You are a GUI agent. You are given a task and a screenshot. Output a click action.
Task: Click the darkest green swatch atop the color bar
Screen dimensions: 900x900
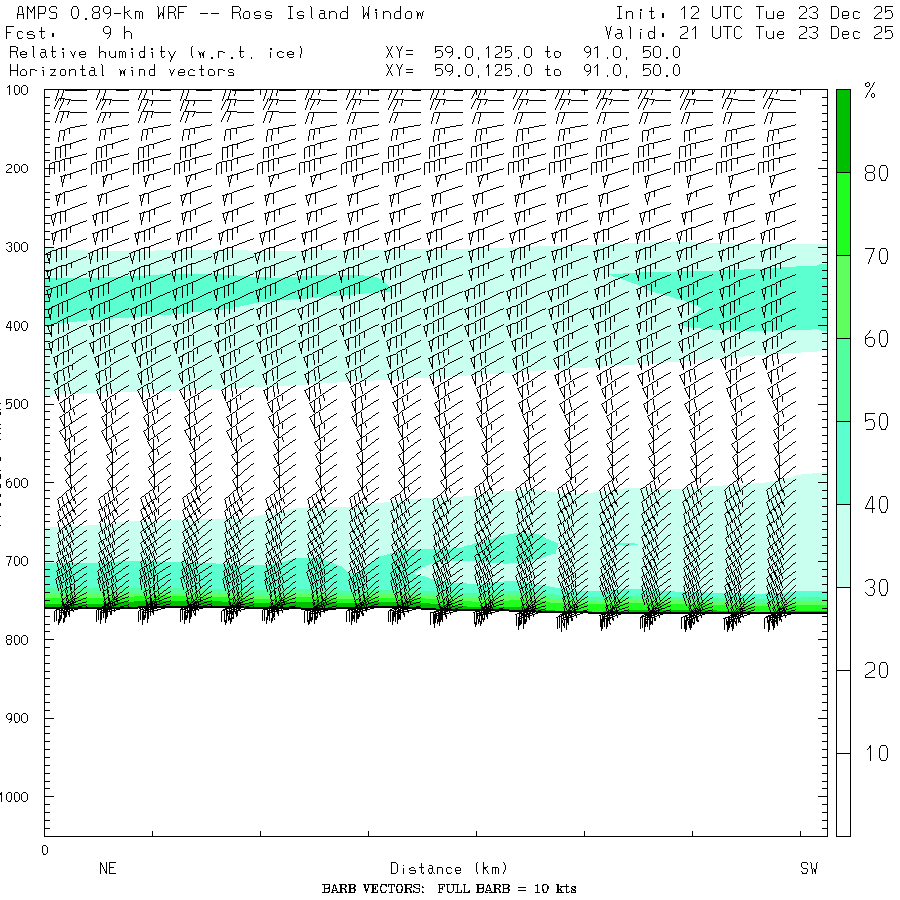[x=843, y=130]
